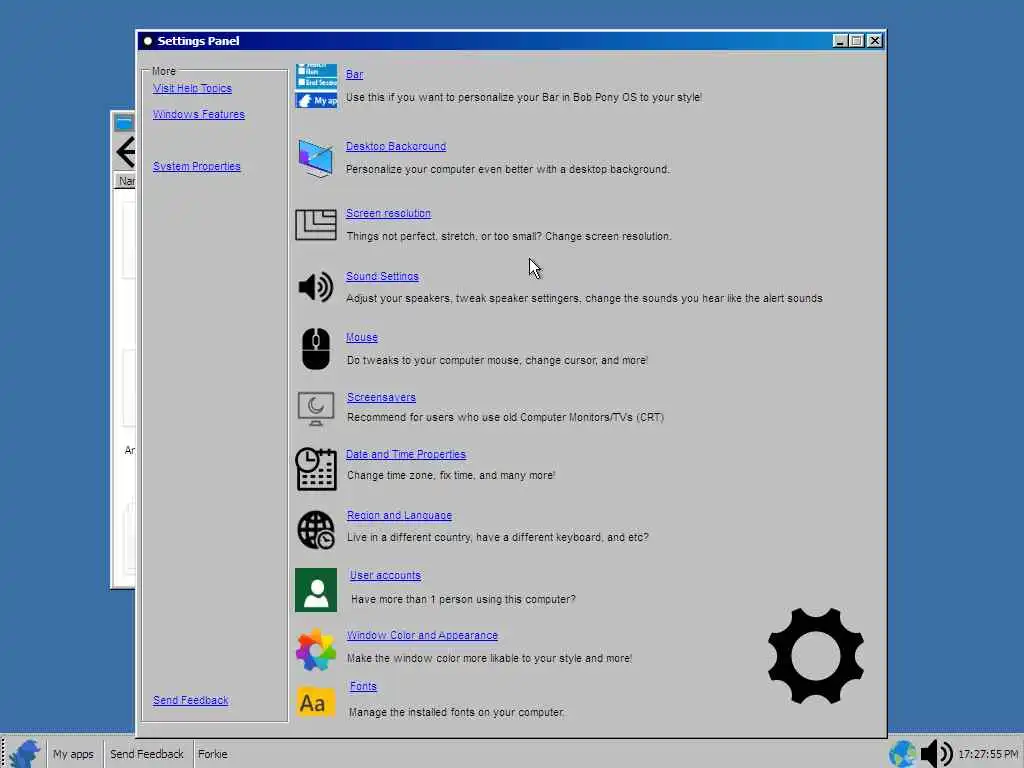Image resolution: width=1024 pixels, height=768 pixels.
Task: Close the Settings Panel window
Action: [874, 41]
